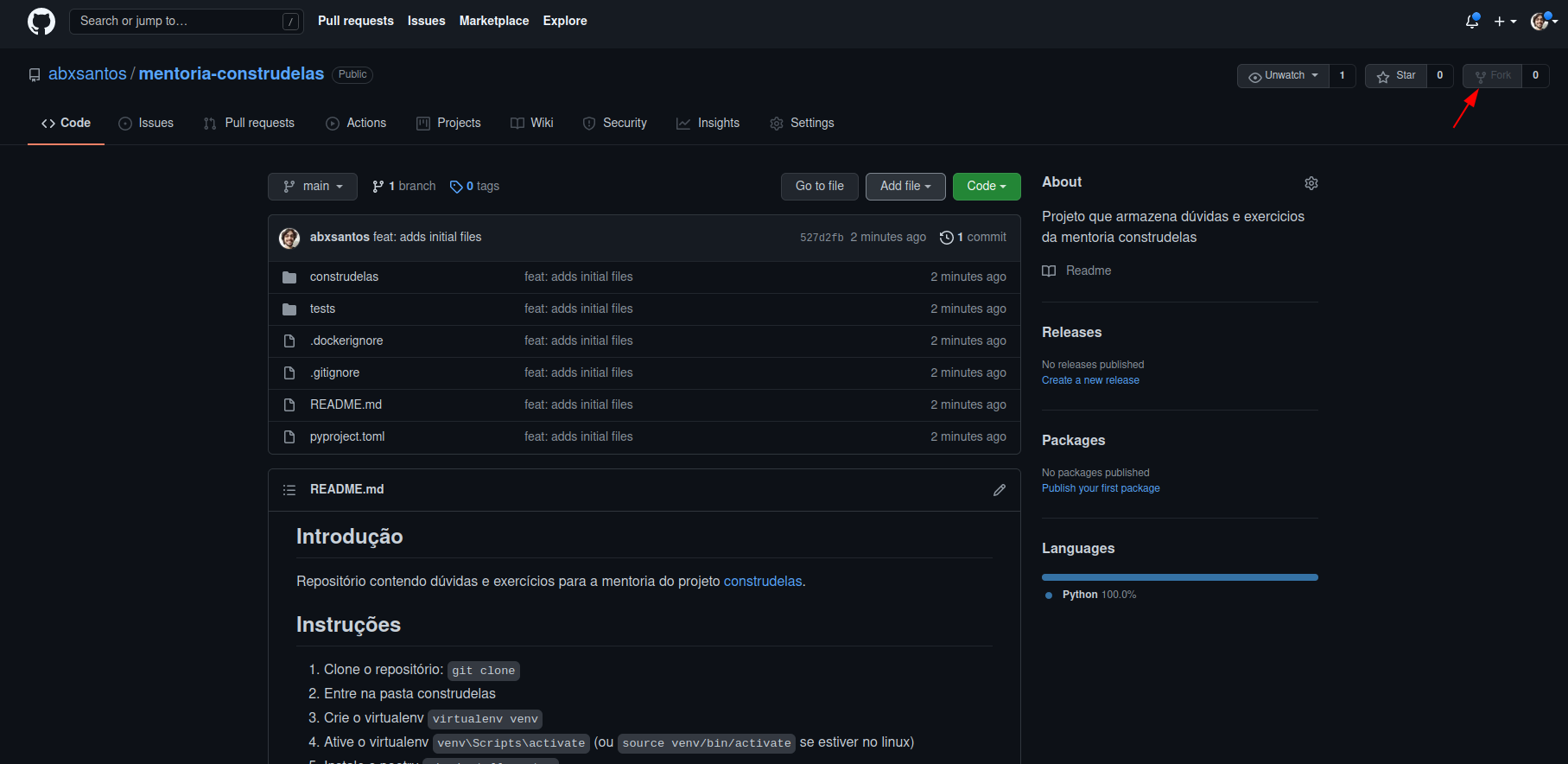1568x764 pixels.
Task: Select the Code tab
Action: coord(66,123)
